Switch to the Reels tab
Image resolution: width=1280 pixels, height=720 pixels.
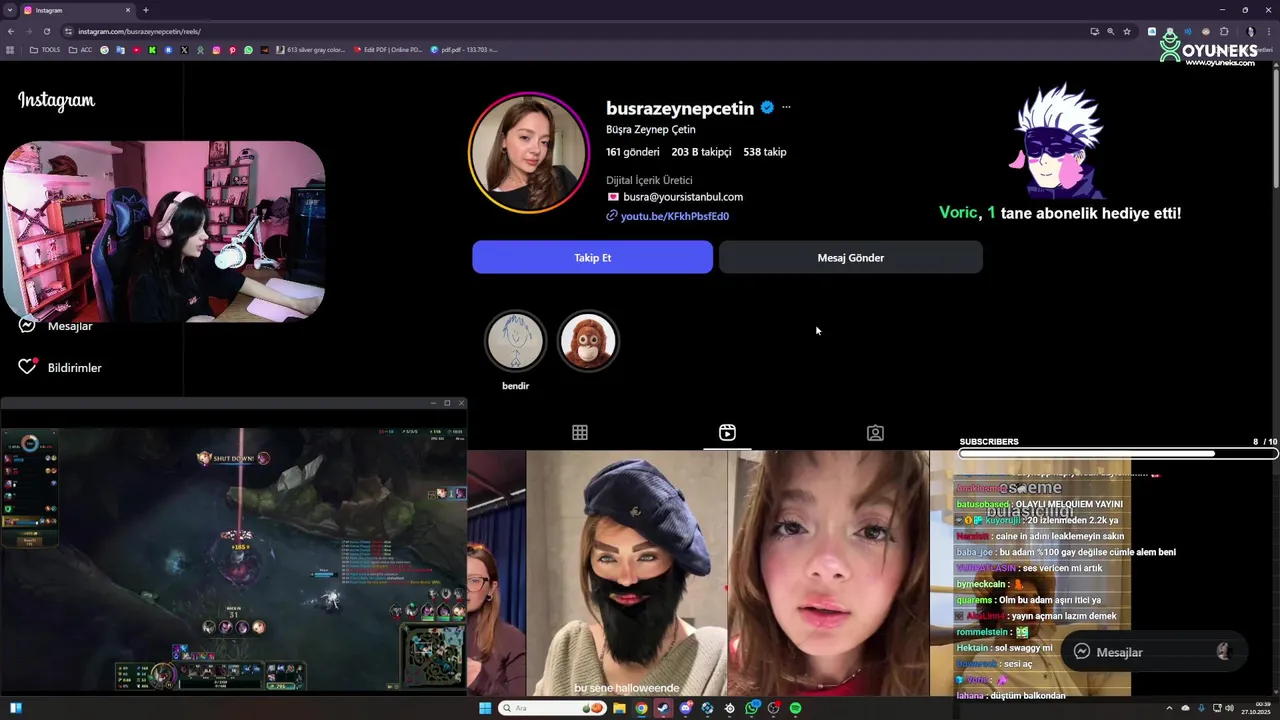pos(727,432)
